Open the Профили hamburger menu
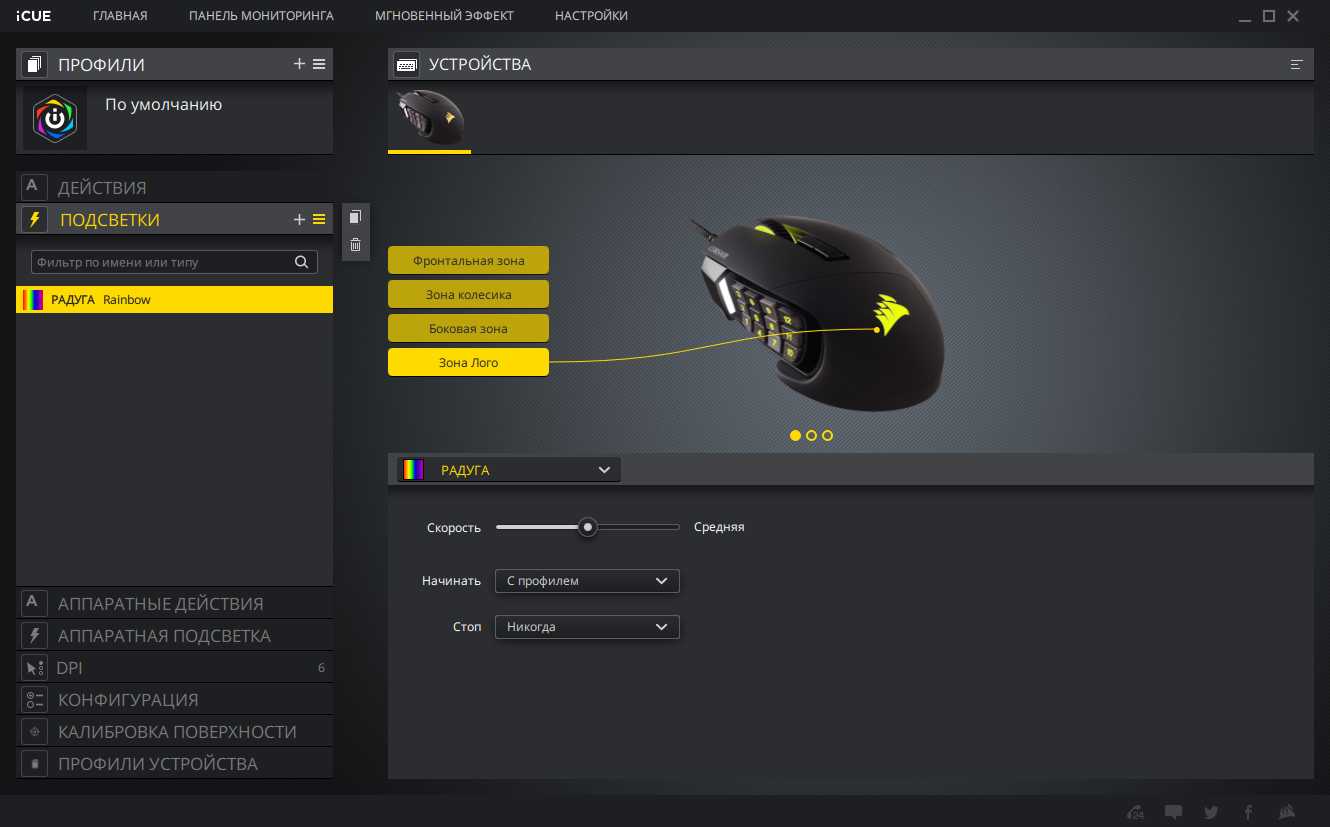 (319, 64)
